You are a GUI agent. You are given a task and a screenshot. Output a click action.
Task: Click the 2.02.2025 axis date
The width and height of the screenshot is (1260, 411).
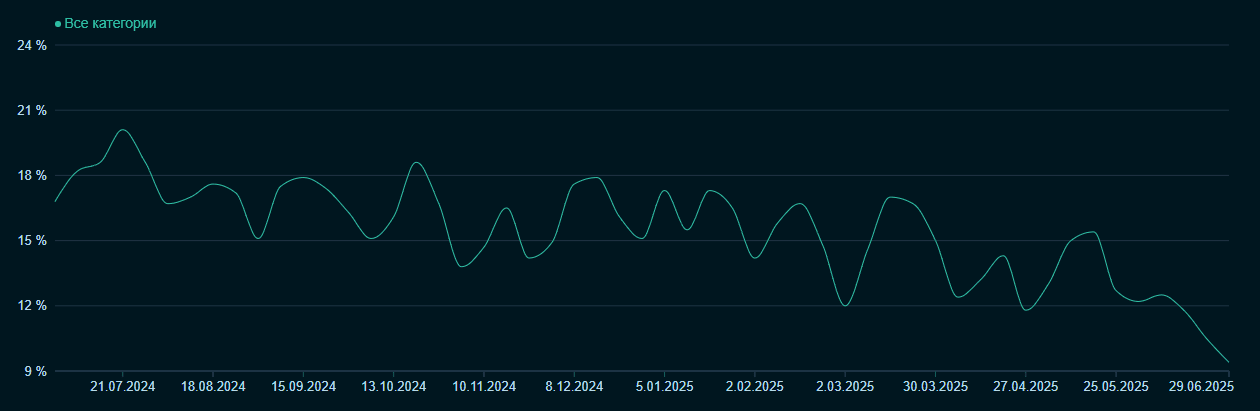(754, 386)
